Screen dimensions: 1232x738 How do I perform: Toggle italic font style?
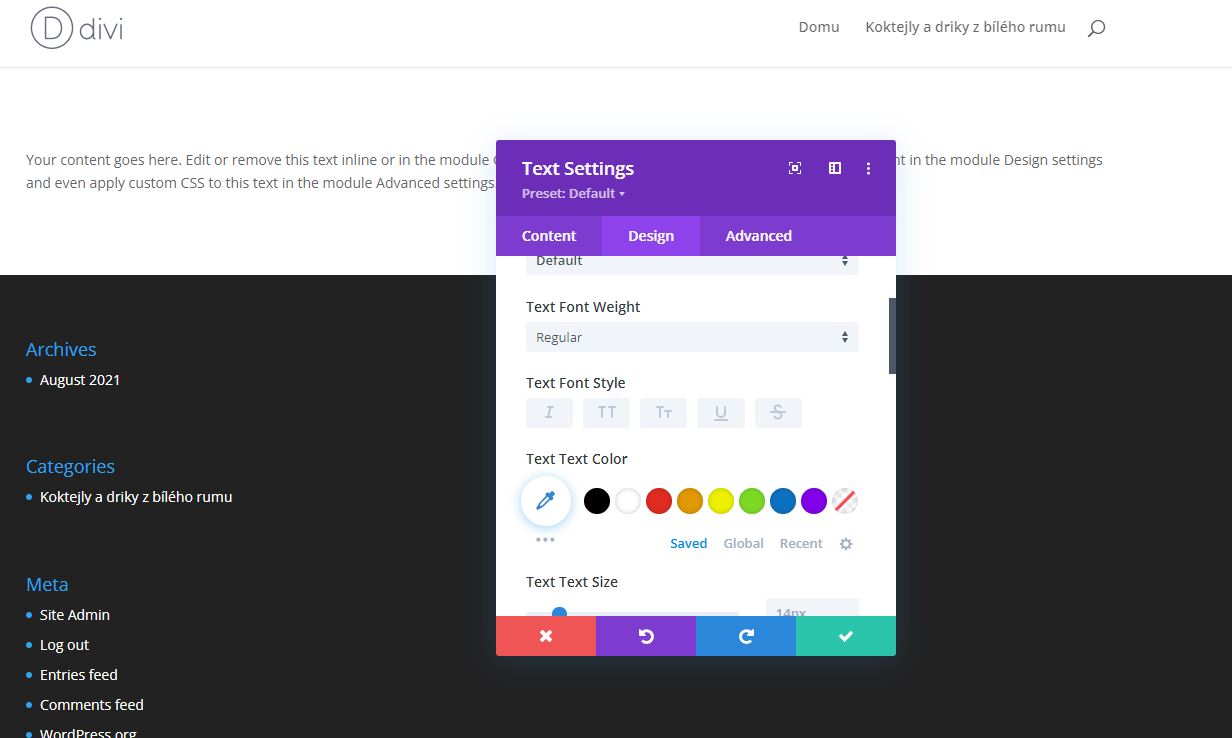[549, 413]
